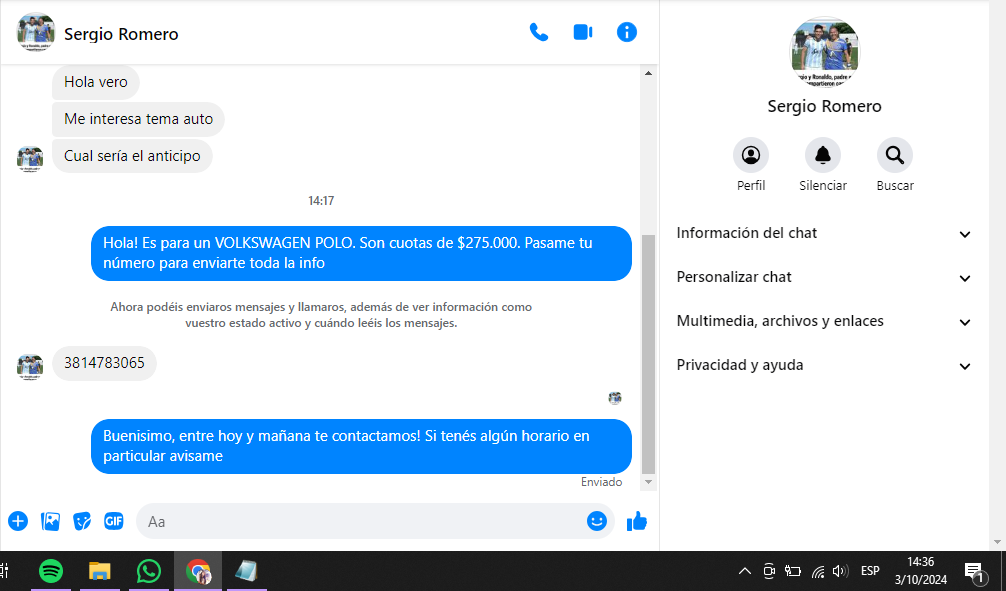Image resolution: width=1006 pixels, height=591 pixels.
Task: Attach a photo file to the message
Action: tap(50, 521)
